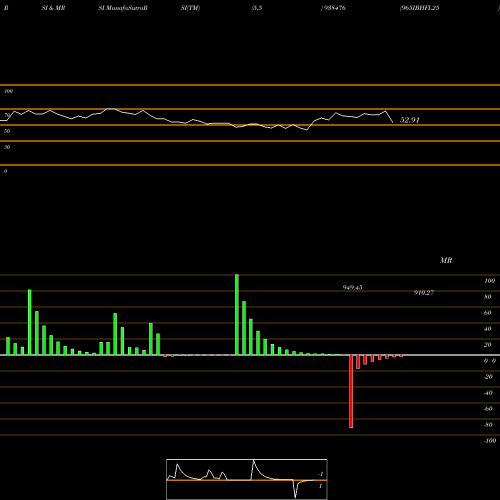Viewport: 500px width, 500px height.
Task: Open the mini overview chart thumbnail
Action: [x=247, y=479]
